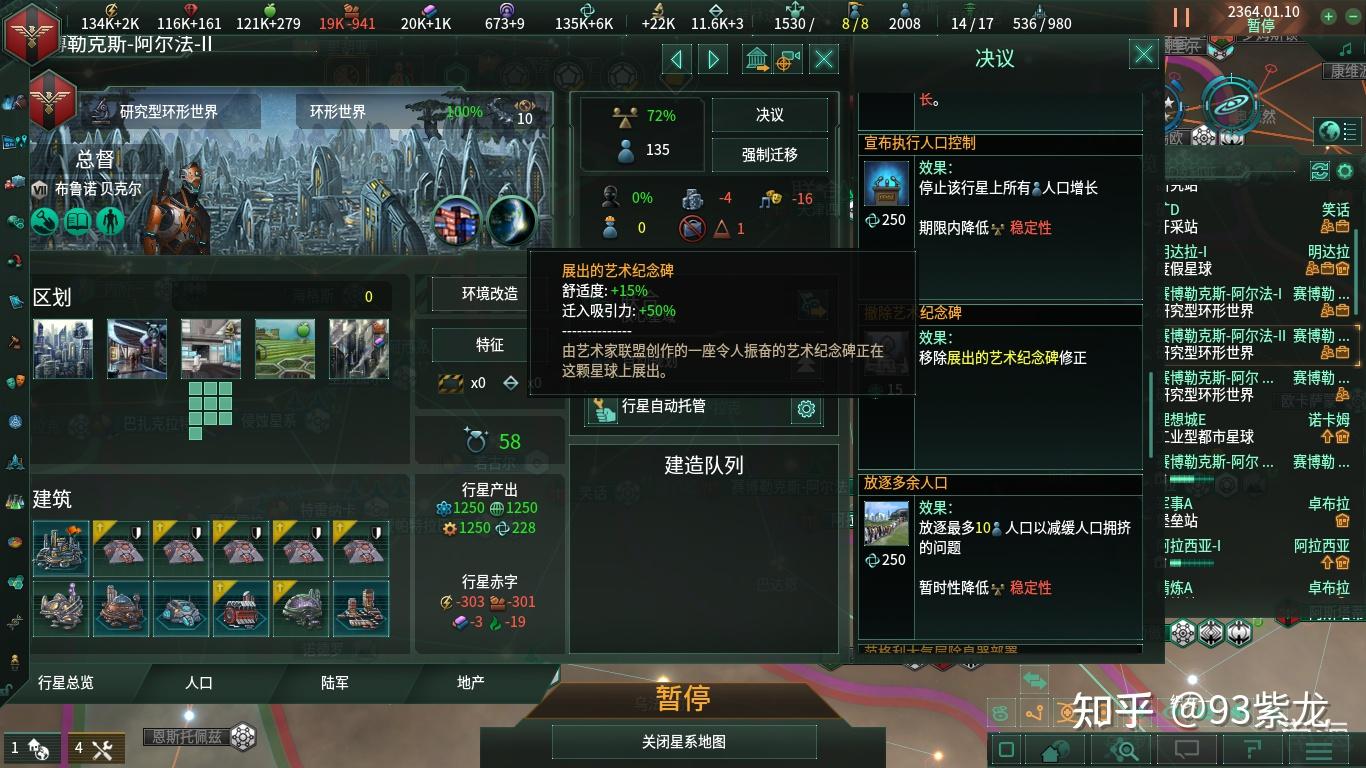Click the focus camera on planet icon
The height and width of the screenshot is (768, 1366).
tap(787, 59)
